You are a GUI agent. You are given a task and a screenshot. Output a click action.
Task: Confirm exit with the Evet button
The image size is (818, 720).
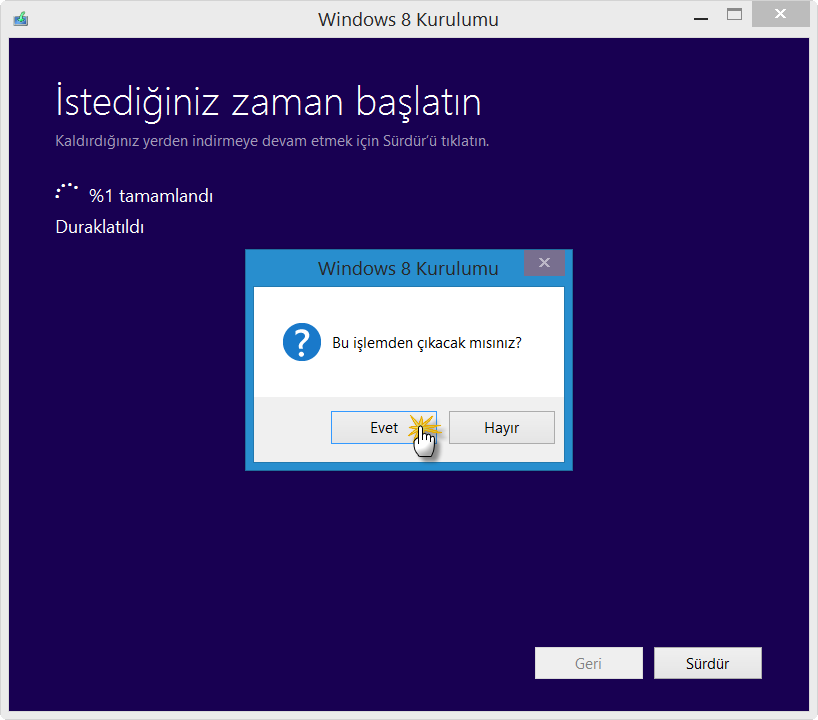[383, 427]
